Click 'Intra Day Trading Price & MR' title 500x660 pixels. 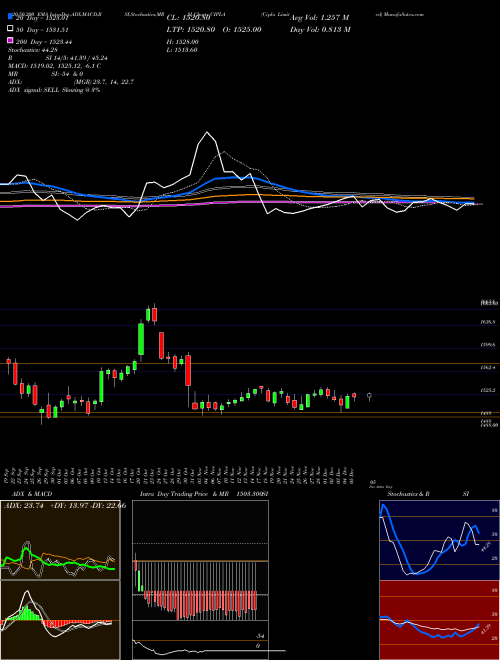(x=184, y=494)
